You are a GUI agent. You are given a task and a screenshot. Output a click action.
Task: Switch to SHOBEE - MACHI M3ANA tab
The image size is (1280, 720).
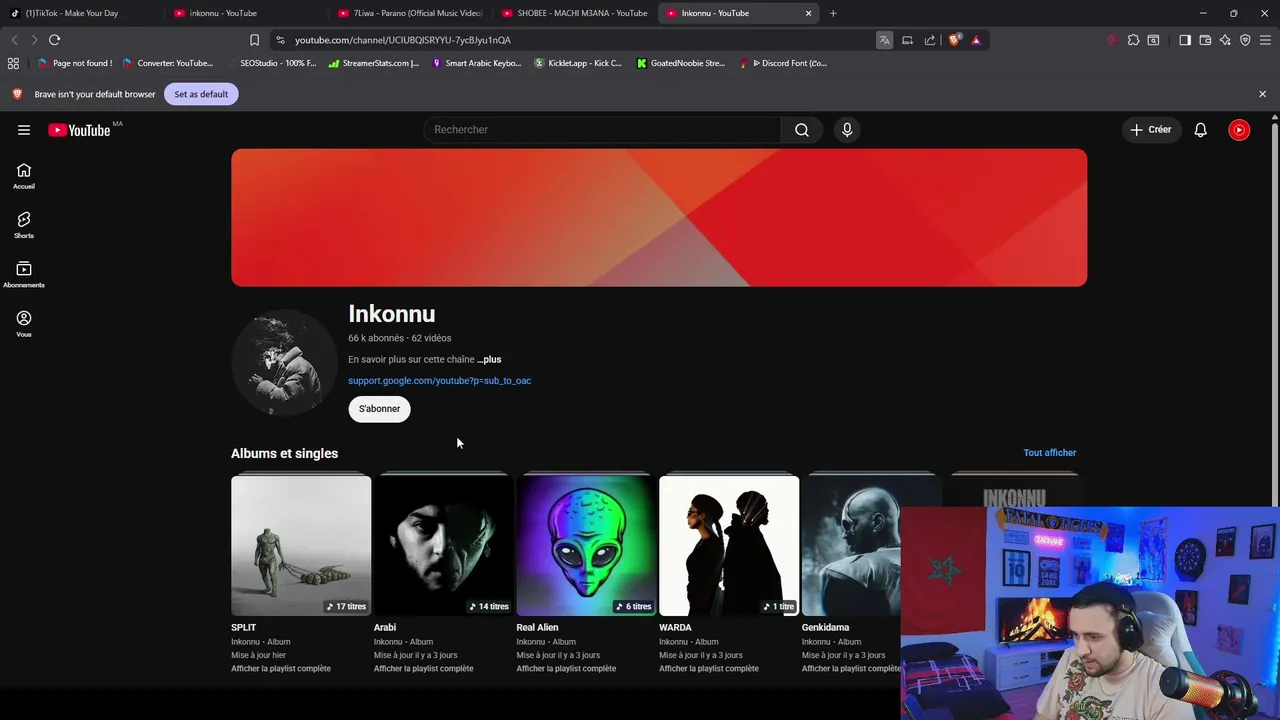click(x=574, y=13)
